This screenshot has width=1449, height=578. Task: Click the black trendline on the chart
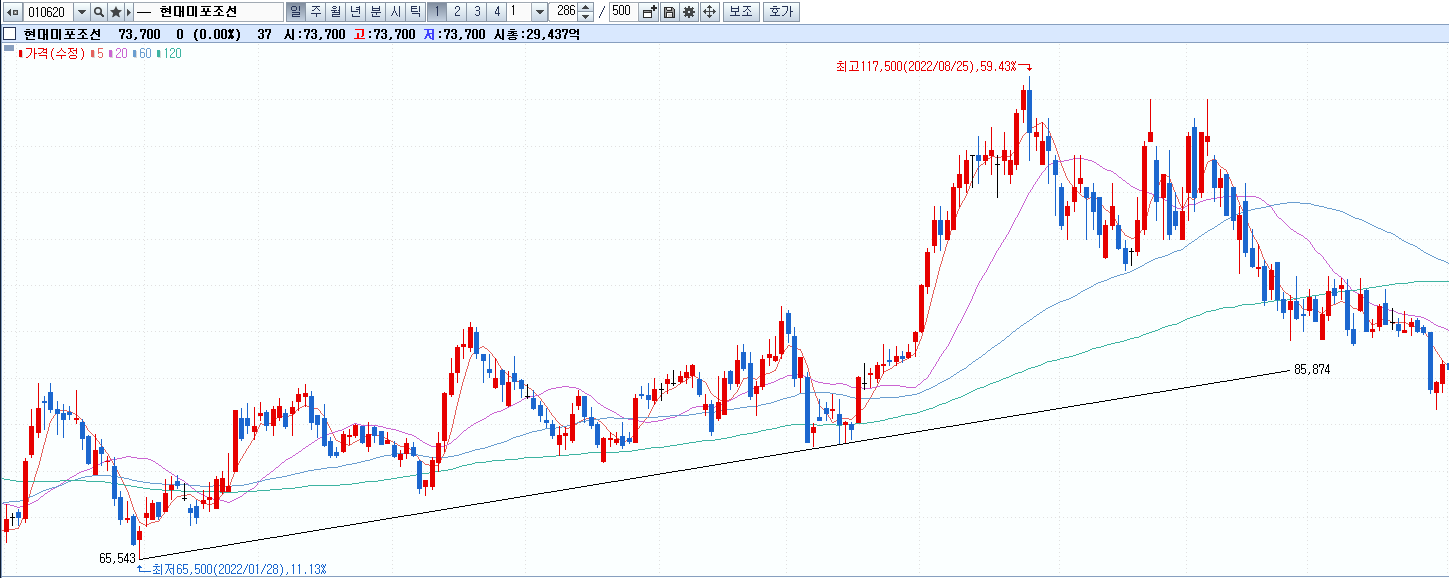(715, 464)
